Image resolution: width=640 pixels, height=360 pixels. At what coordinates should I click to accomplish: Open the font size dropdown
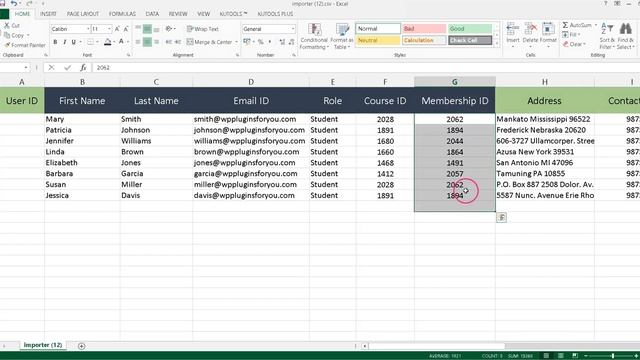(x=109, y=29)
